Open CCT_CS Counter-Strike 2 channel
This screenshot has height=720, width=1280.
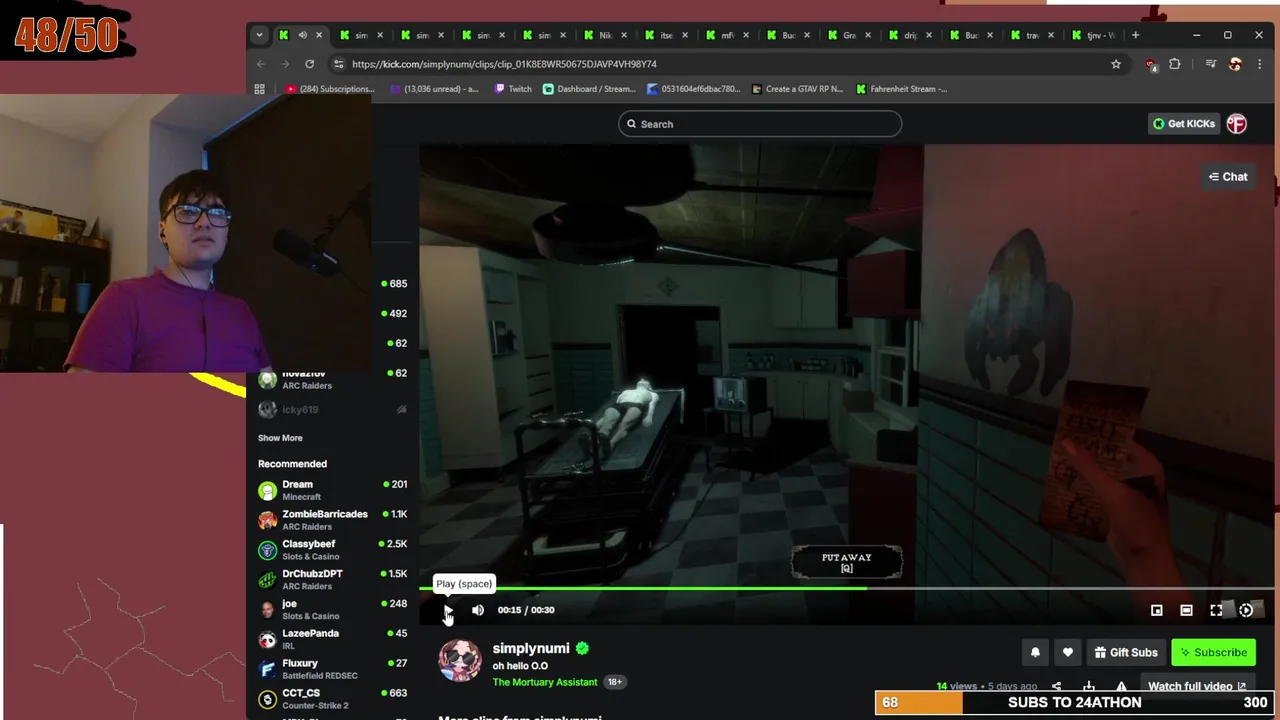tap(333, 699)
